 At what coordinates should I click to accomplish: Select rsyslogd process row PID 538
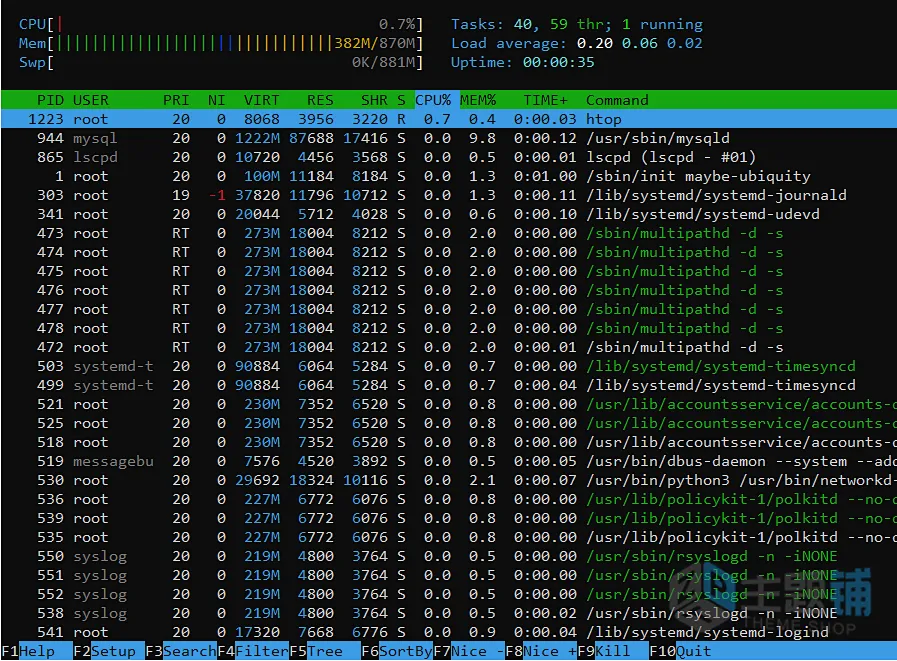coord(448,613)
